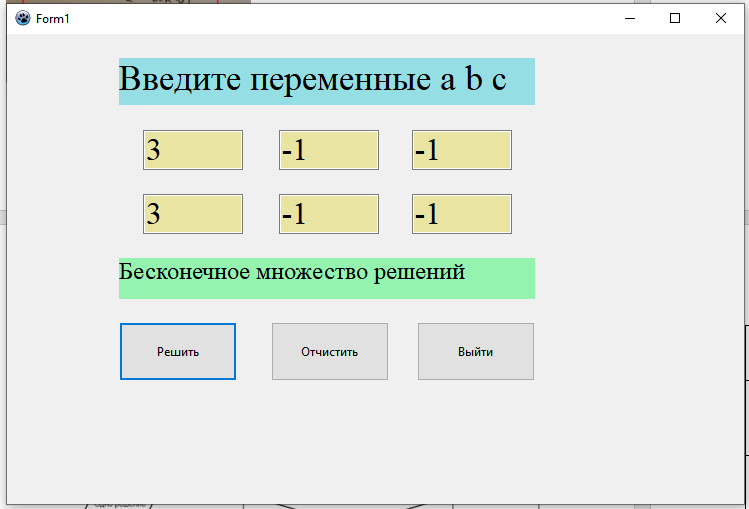Focus the first-row input containing 3
749x509 pixels.
193,150
